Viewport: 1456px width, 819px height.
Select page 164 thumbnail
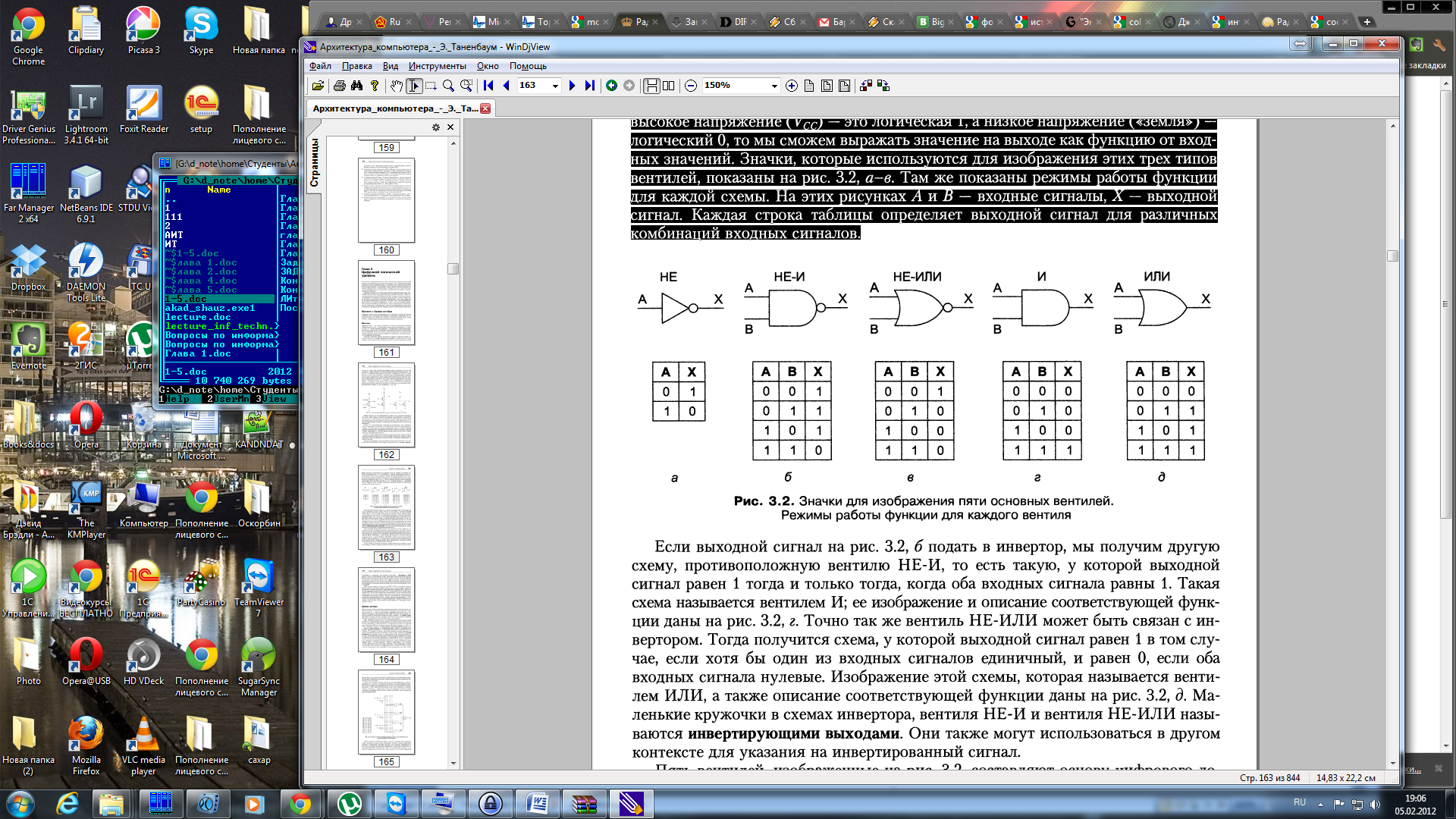click(x=387, y=610)
